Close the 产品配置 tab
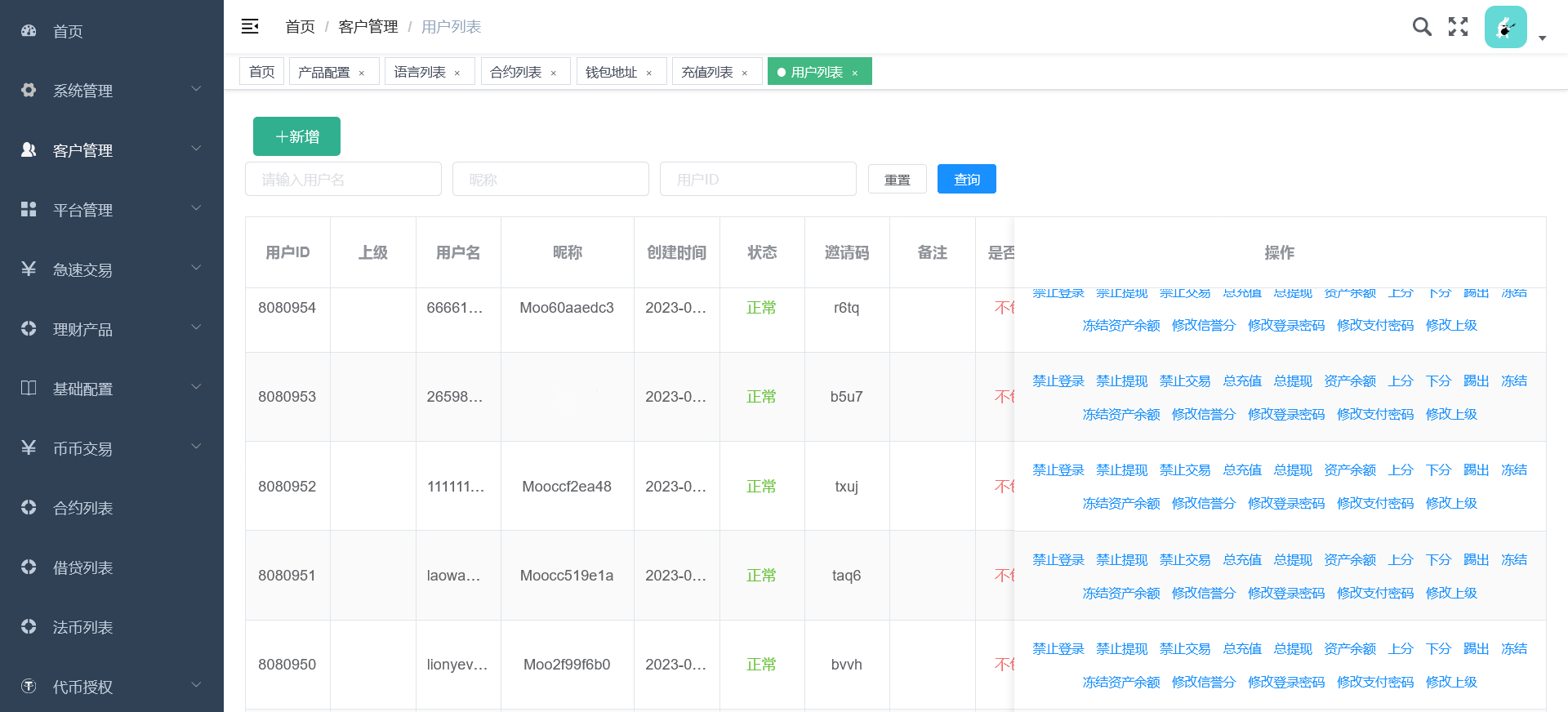 362,73
